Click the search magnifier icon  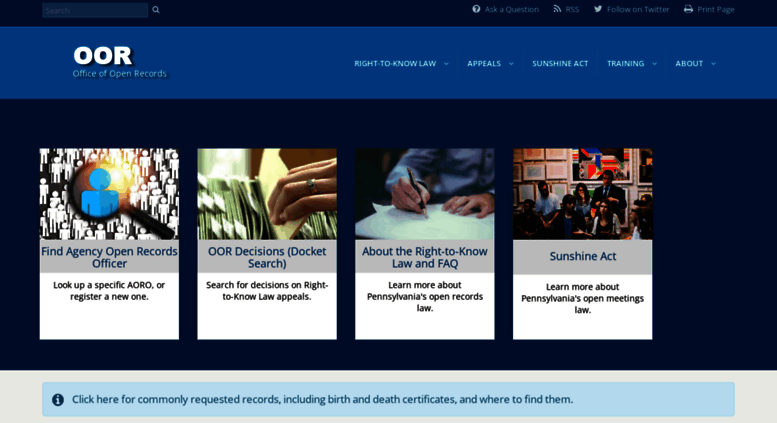156,9
